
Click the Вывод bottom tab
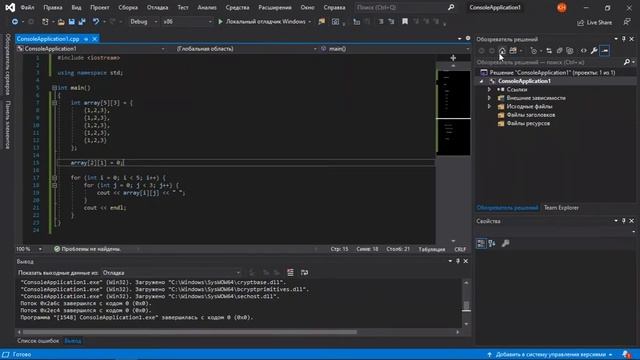[x=73, y=341]
